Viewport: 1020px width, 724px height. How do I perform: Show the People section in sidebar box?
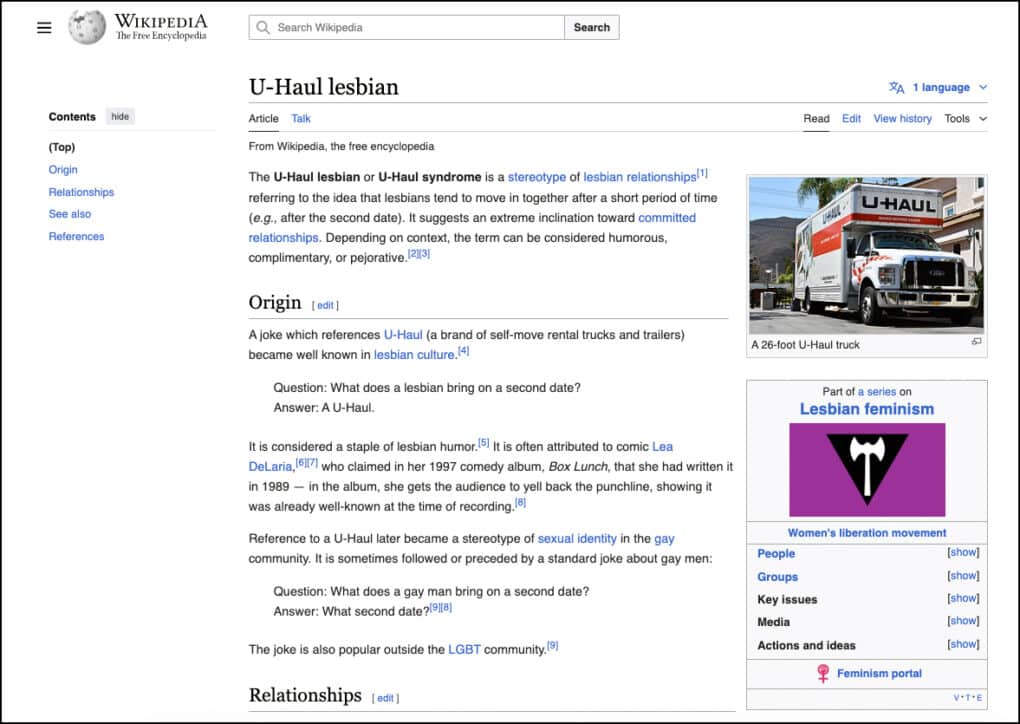coord(963,552)
